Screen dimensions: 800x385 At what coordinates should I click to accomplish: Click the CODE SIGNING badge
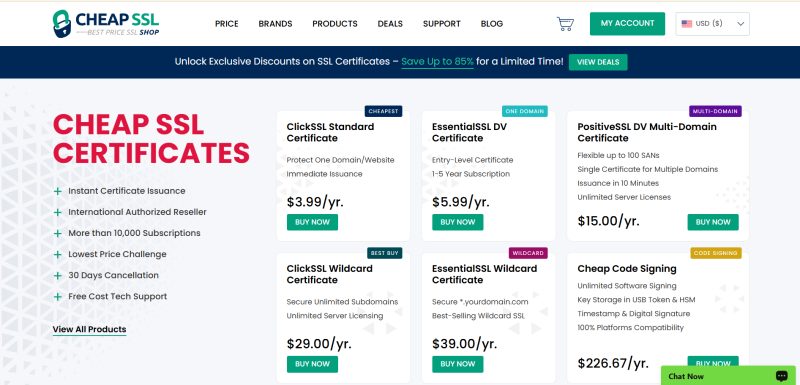coord(716,253)
